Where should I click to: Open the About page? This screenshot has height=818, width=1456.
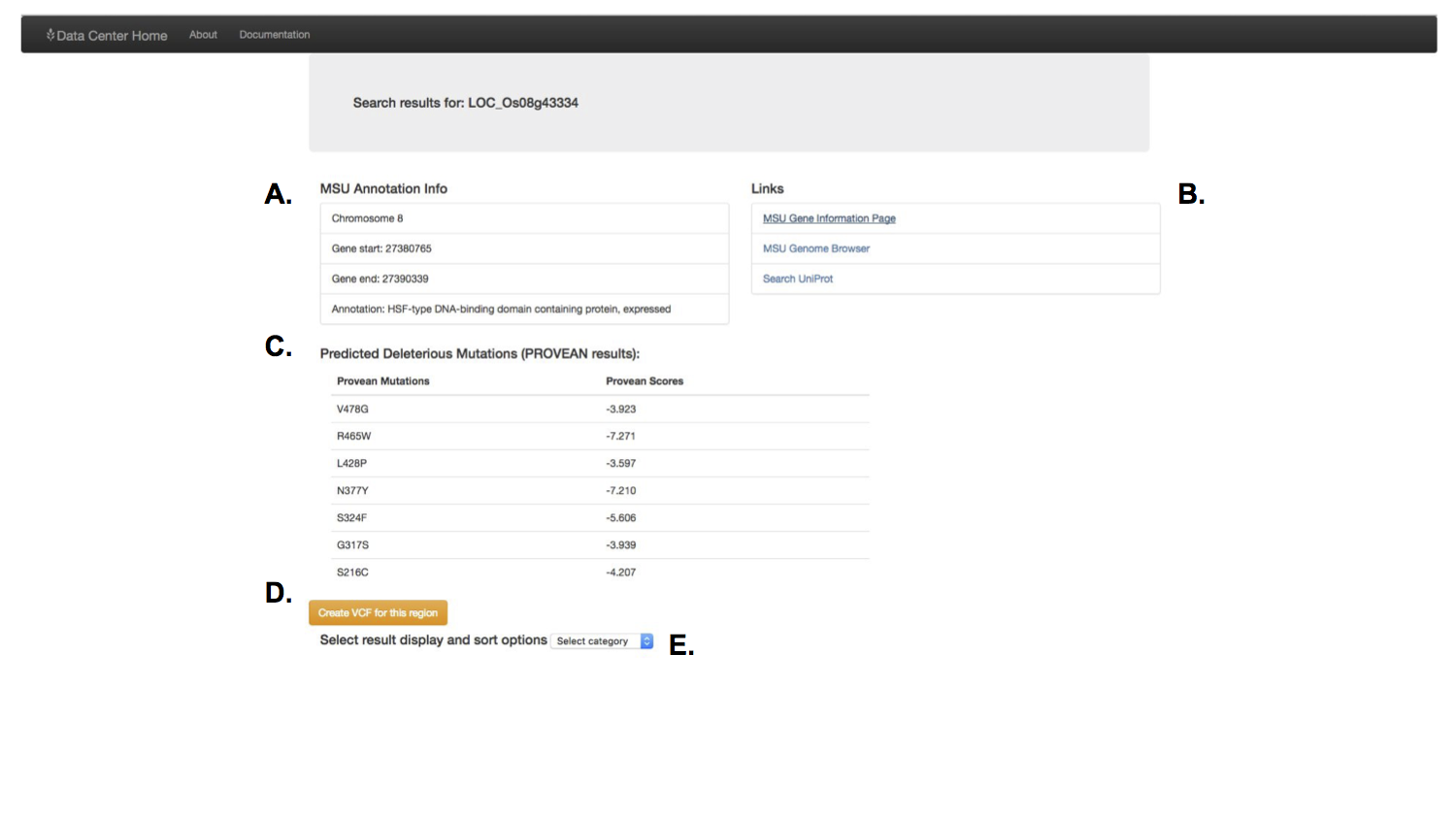tap(203, 35)
